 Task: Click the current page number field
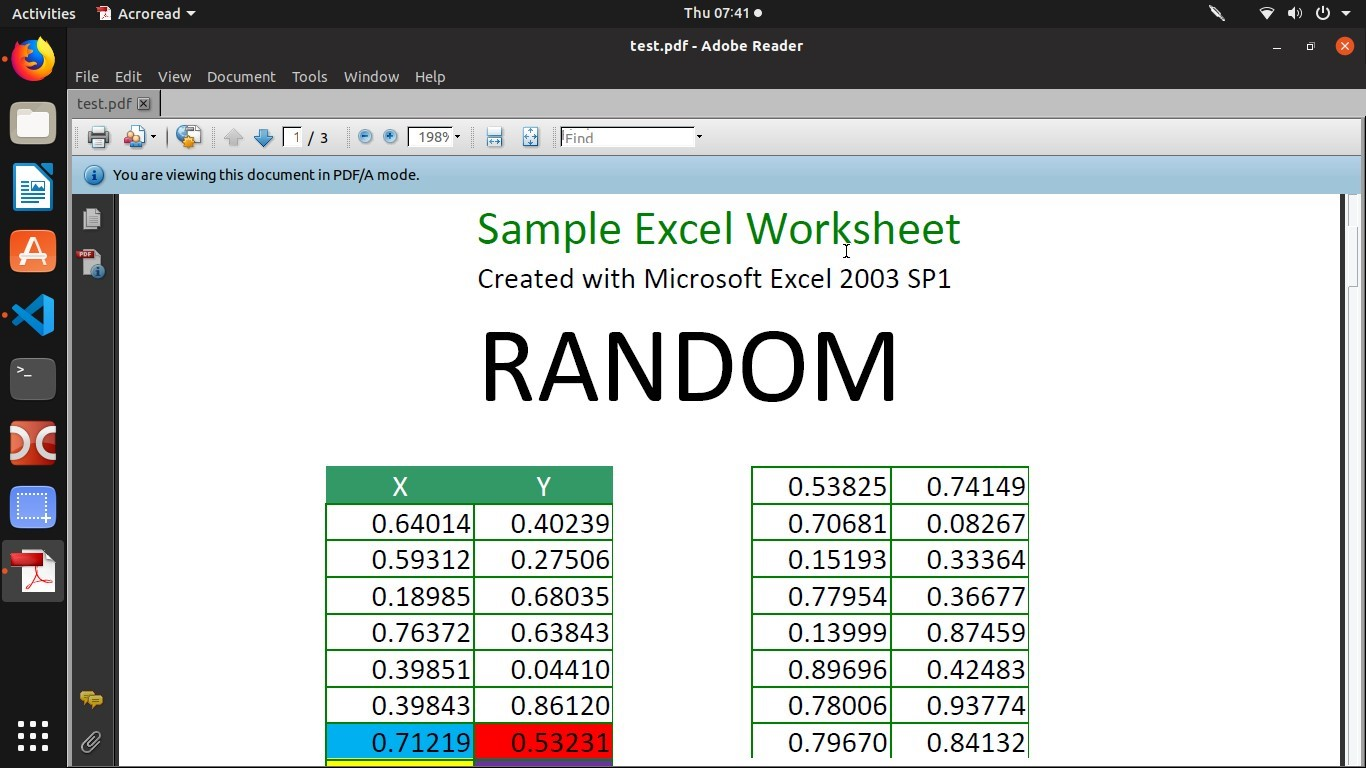coord(294,137)
